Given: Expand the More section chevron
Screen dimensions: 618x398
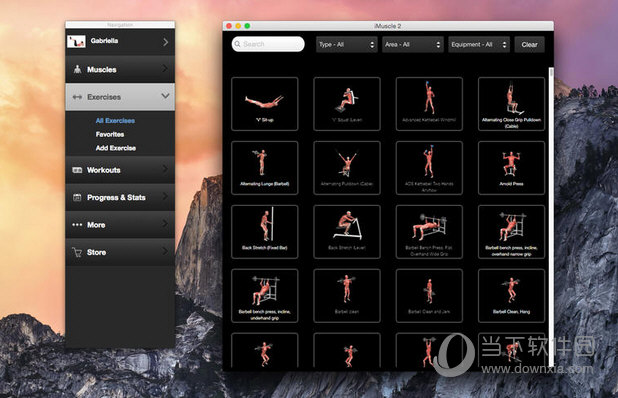Looking at the screenshot, I should (165, 224).
